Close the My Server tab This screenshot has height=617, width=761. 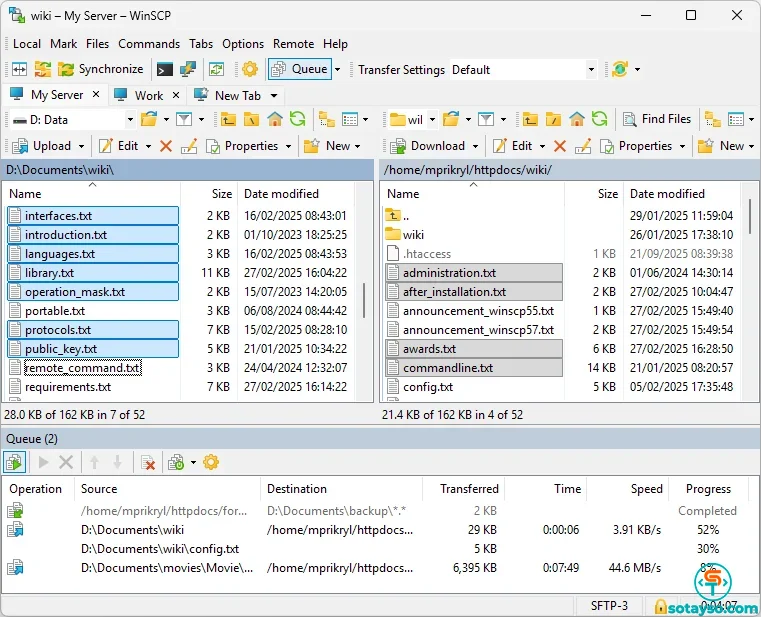pyautogui.click(x=96, y=94)
